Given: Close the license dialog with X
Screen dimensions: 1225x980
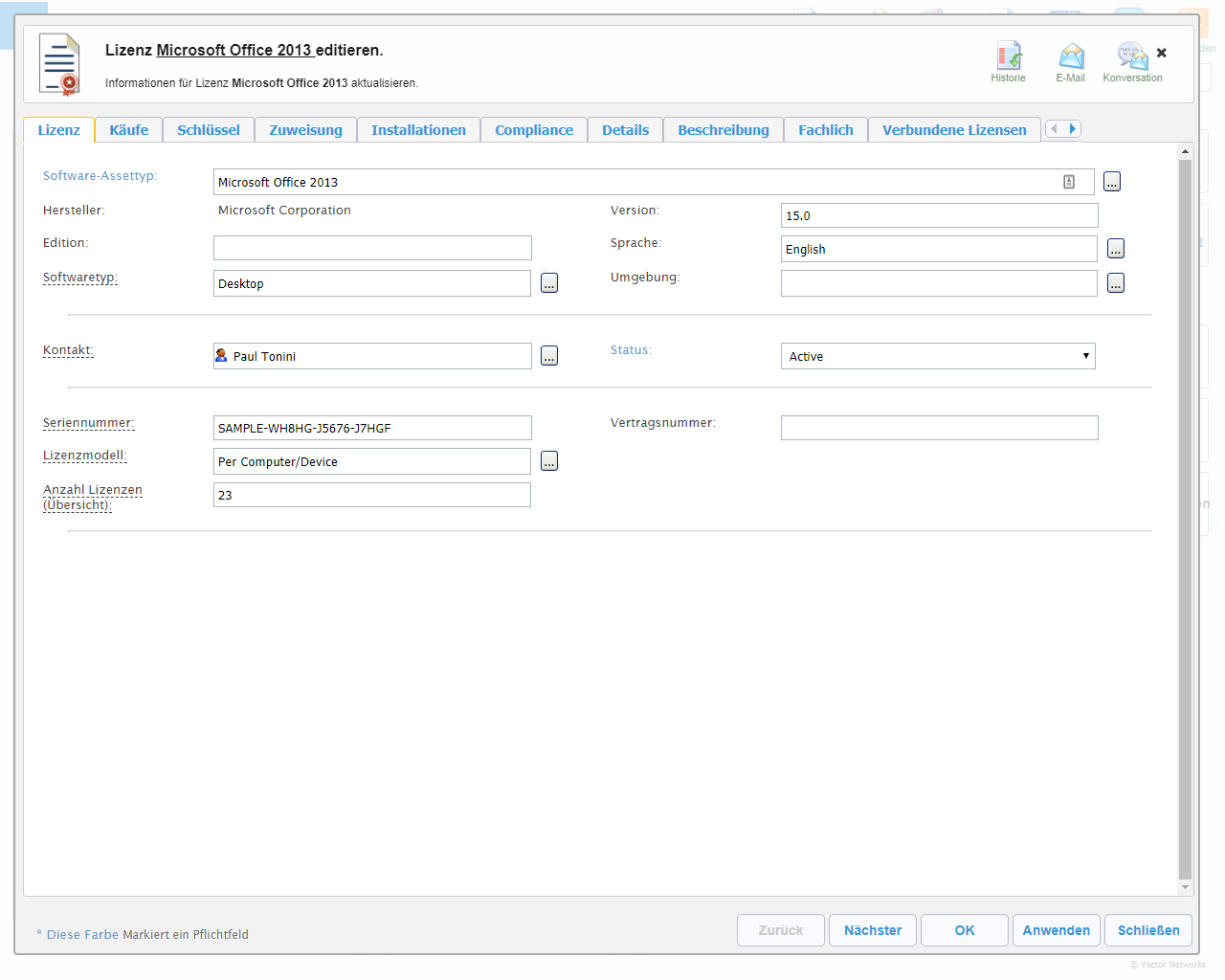Looking at the screenshot, I should (1162, 53).
